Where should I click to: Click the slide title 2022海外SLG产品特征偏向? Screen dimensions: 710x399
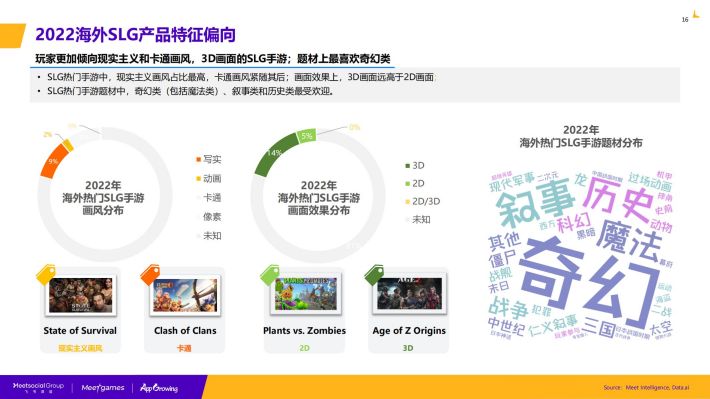click(x=135, y=35)
